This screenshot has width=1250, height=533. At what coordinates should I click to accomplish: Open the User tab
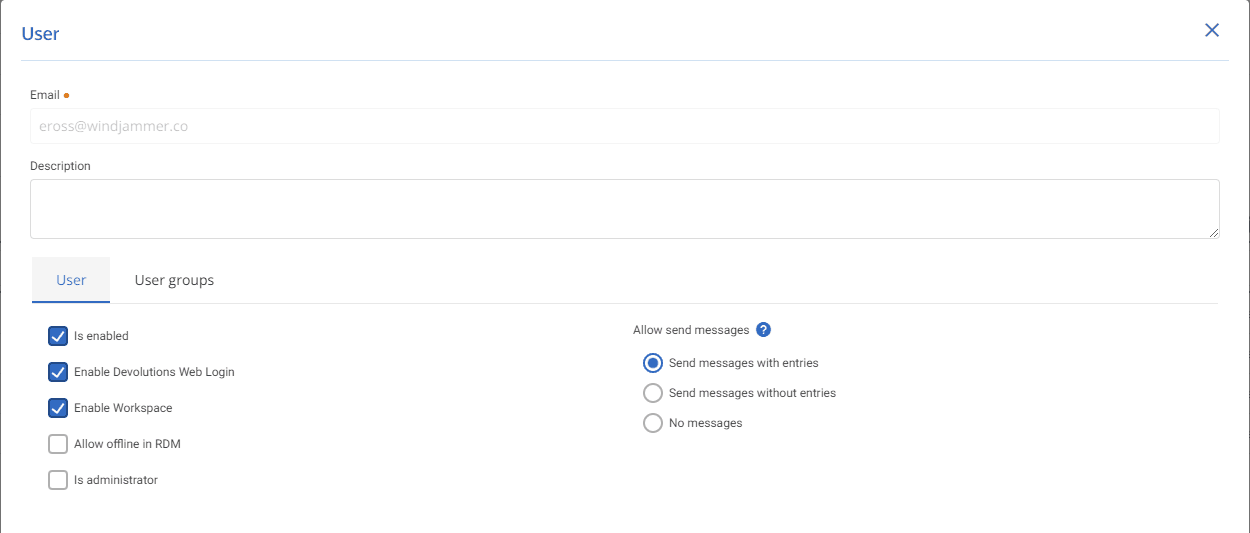tap(71, 280)
